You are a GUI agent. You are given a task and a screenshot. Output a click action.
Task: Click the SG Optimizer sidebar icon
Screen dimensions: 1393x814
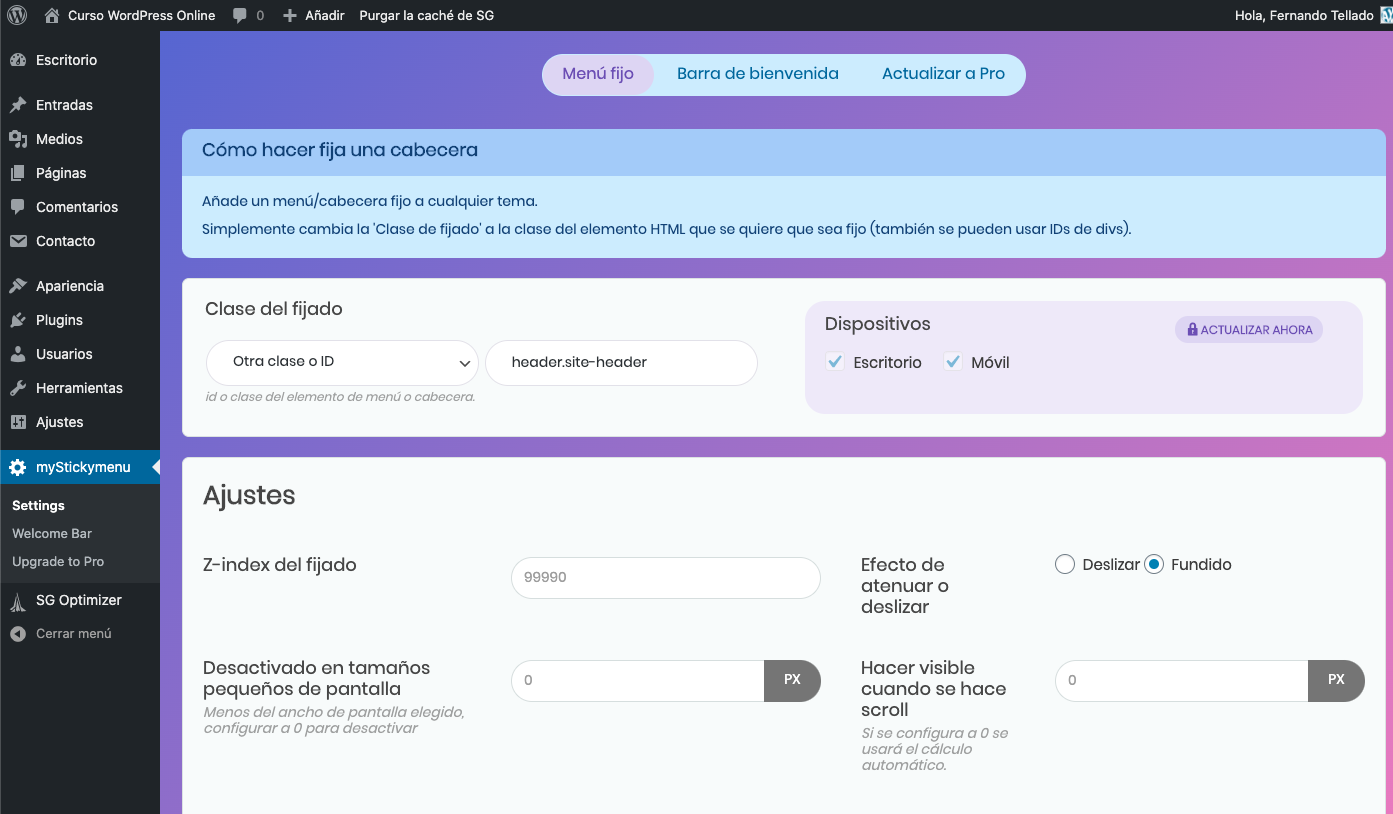pos(18,601)
